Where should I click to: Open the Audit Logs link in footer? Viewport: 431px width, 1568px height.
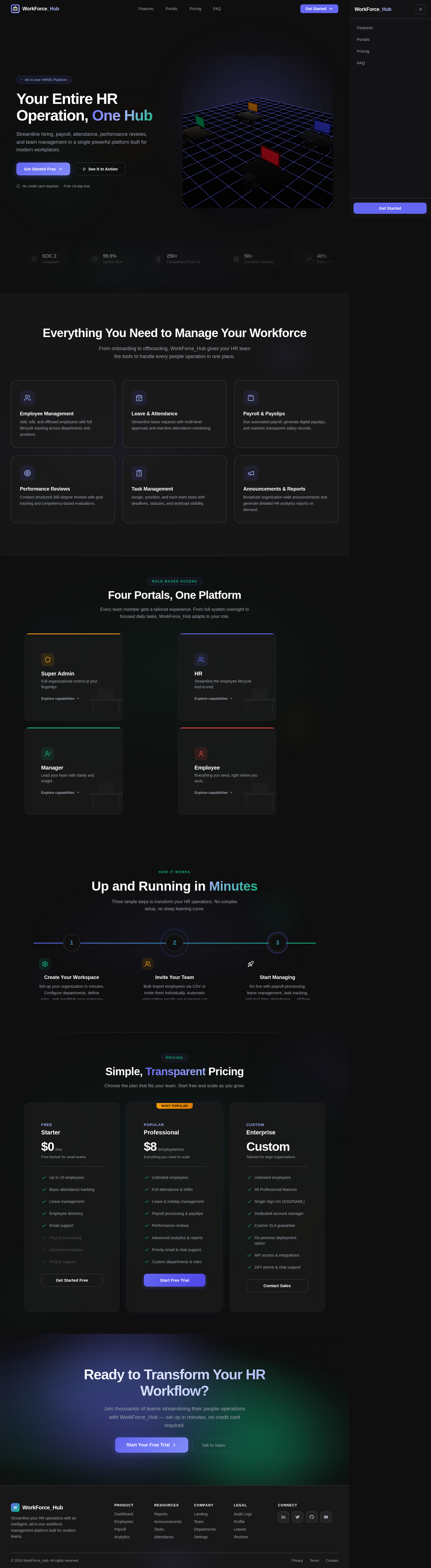(x=243, y=1514)
